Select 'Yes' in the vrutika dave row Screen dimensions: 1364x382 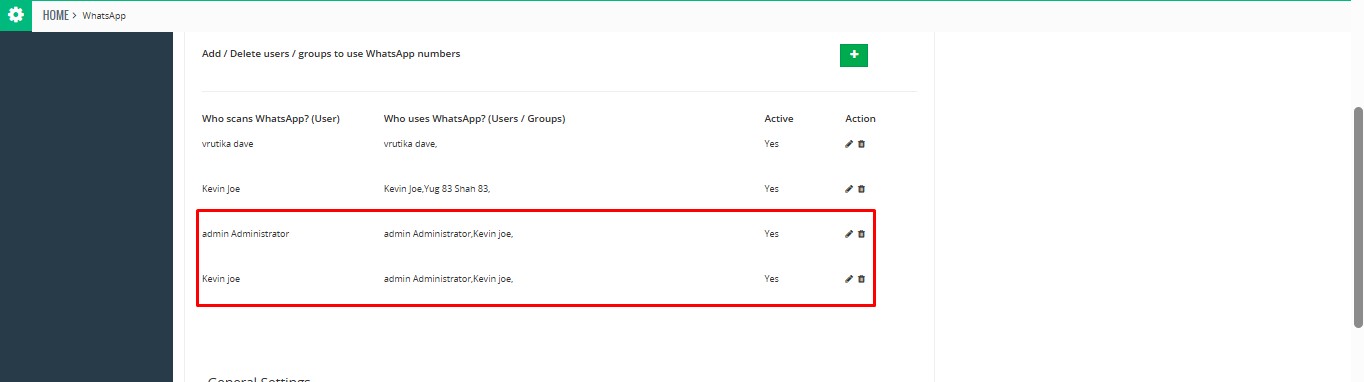[x=772, y=144]
